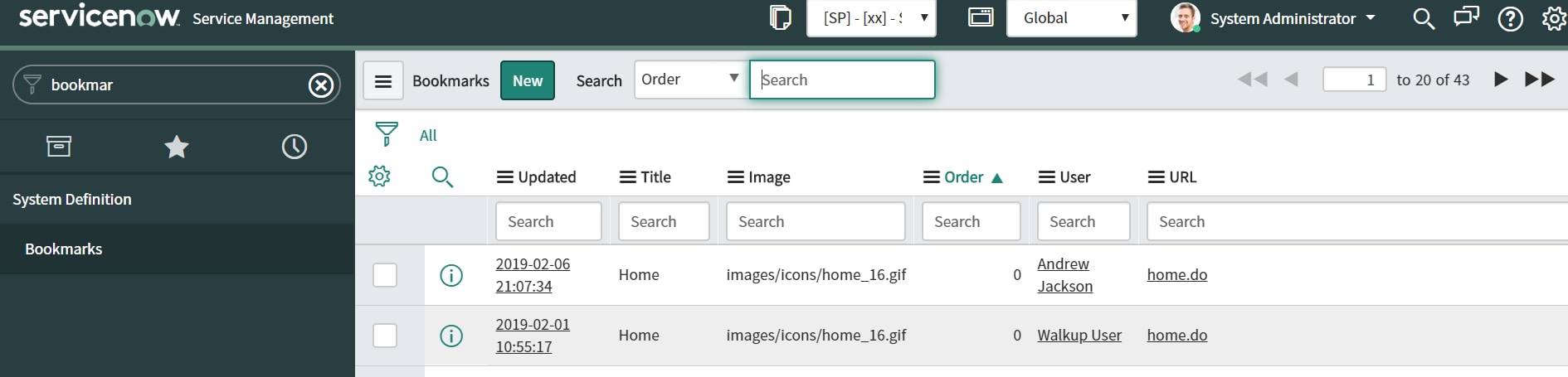The height and width of the screenshot is (377, 1568).
Task: Open System Administrator user menu
Action: [1293, 18]
